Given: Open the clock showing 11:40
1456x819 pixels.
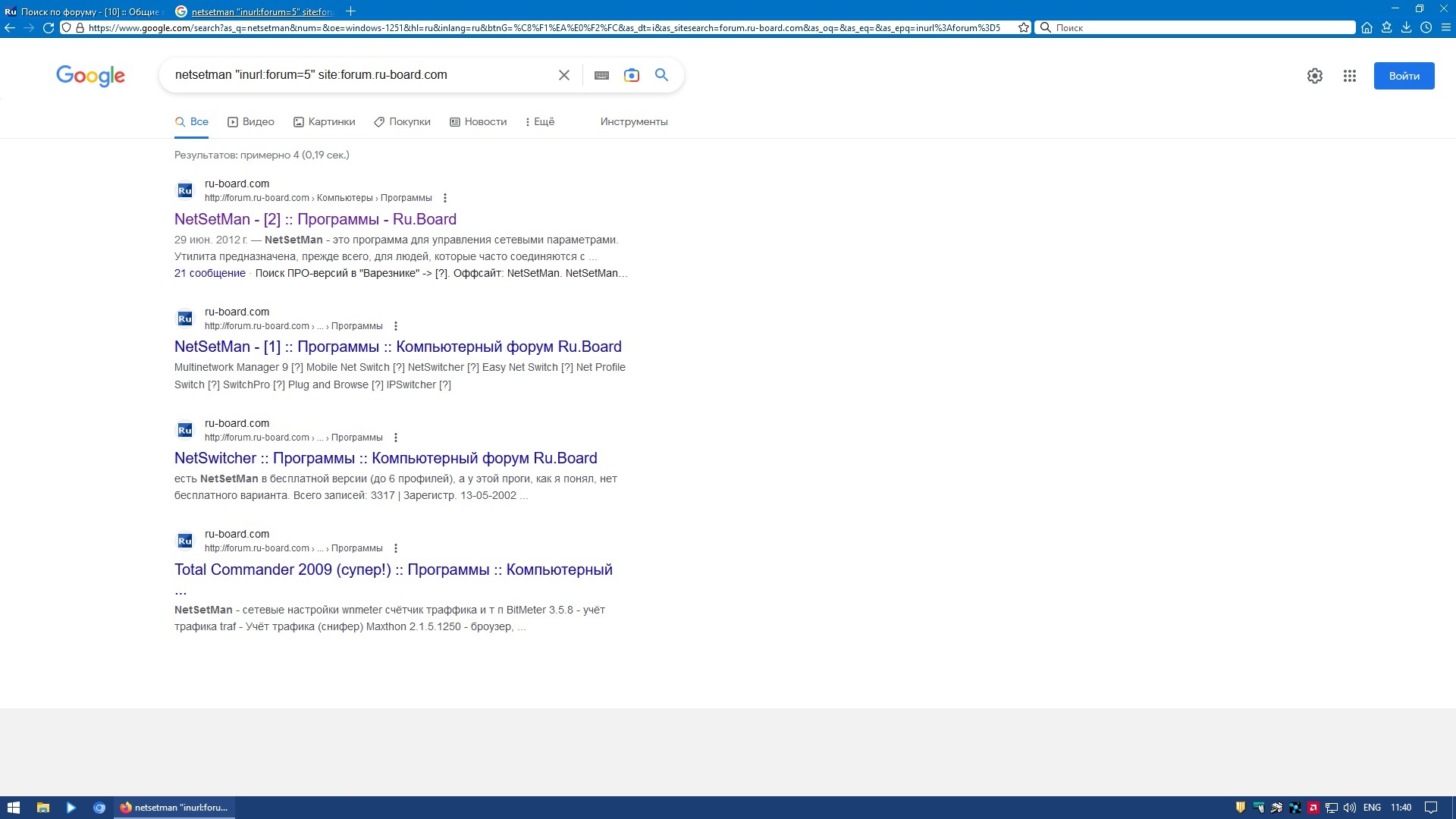Looking at the screenshot, I should click(x=1401, y=808).
